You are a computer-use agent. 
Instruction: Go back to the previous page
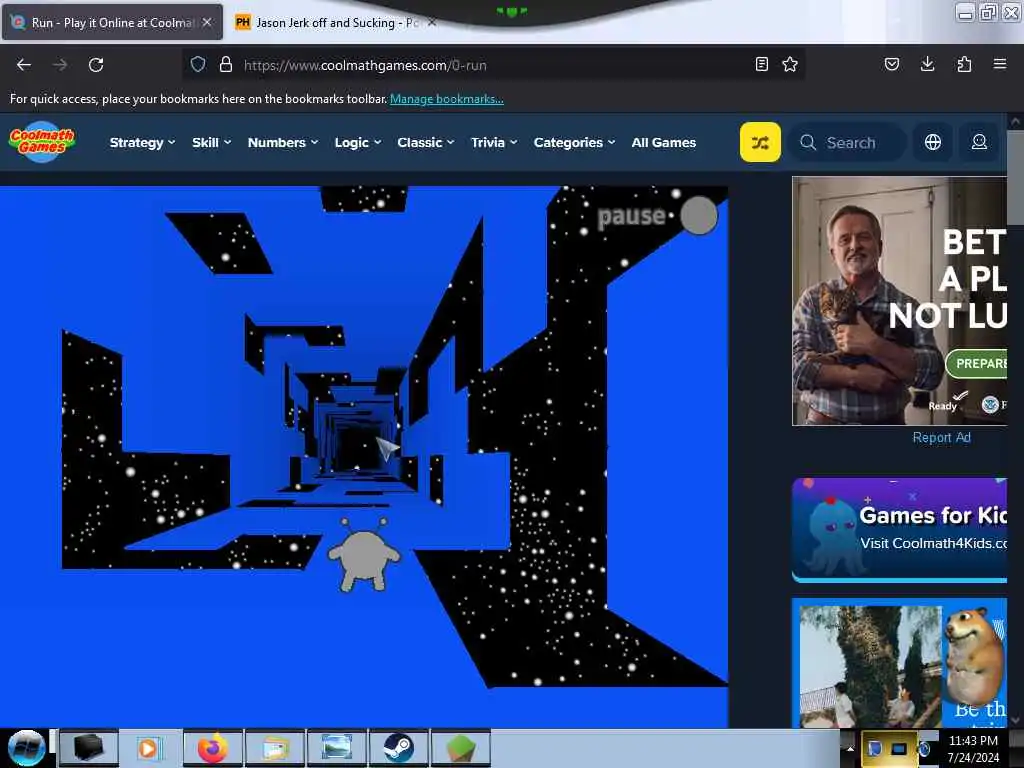[24, 65]
